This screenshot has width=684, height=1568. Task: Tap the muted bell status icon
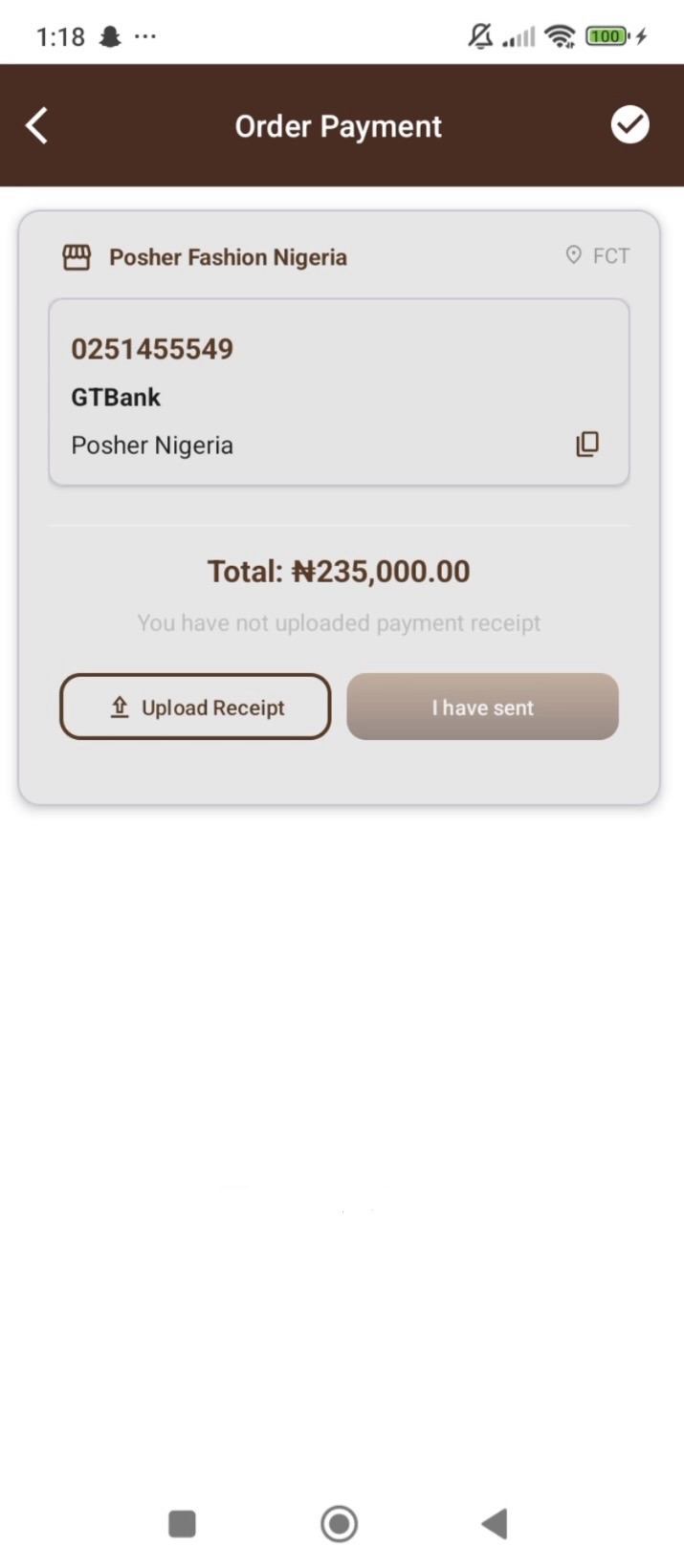(x=480, y=36)
